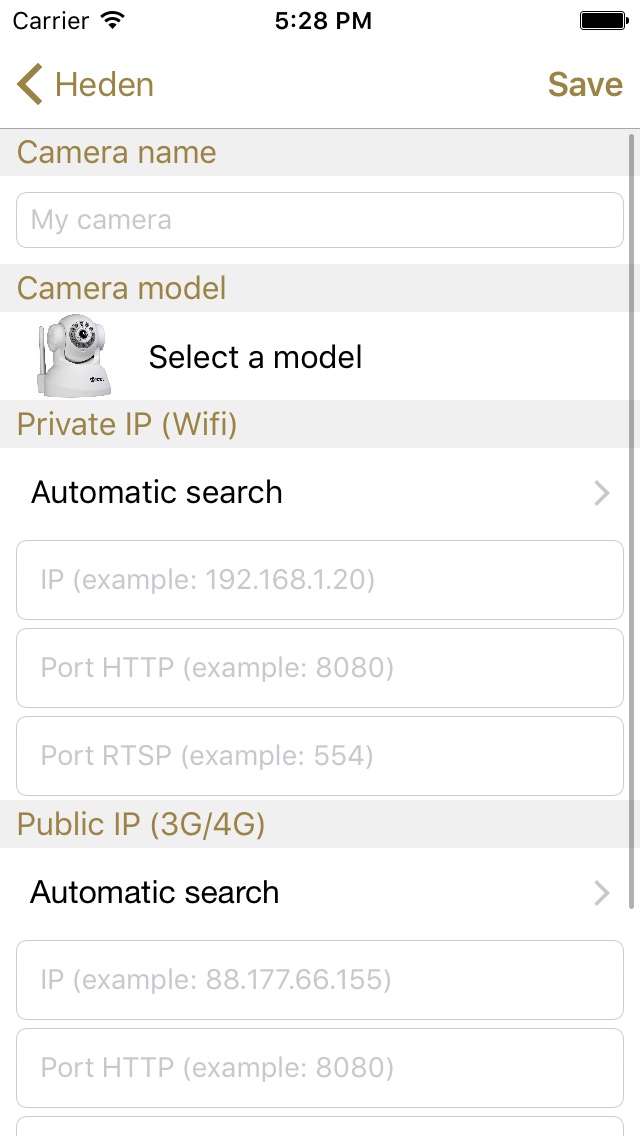Tap the 5:28 PM clock in status bar
This screenshot has height=1136, width=640.
(x=323, y=21)
